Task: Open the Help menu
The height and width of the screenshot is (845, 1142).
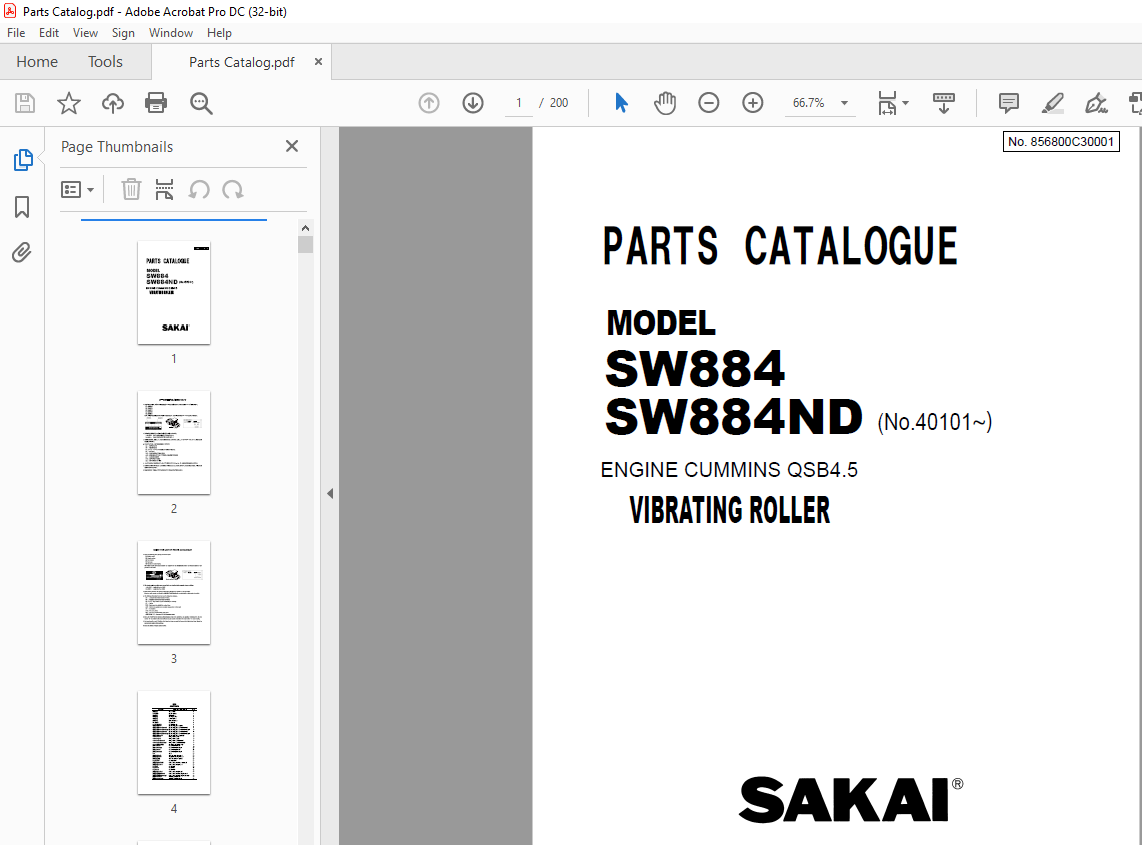Action: pos(218,33)
